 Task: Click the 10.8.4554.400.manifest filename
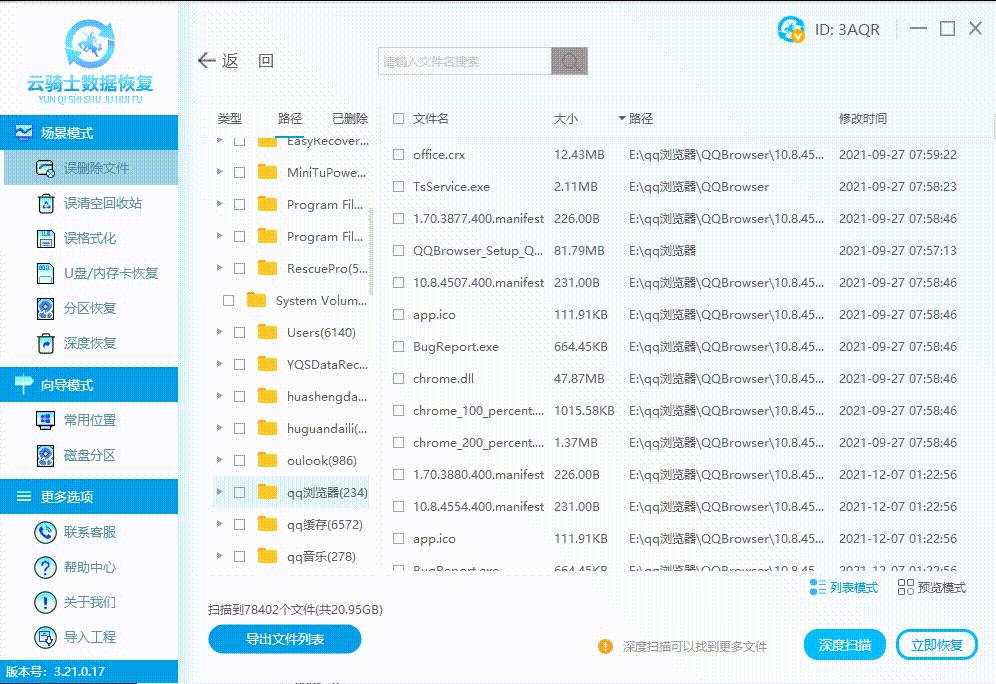tap(478, 506)
